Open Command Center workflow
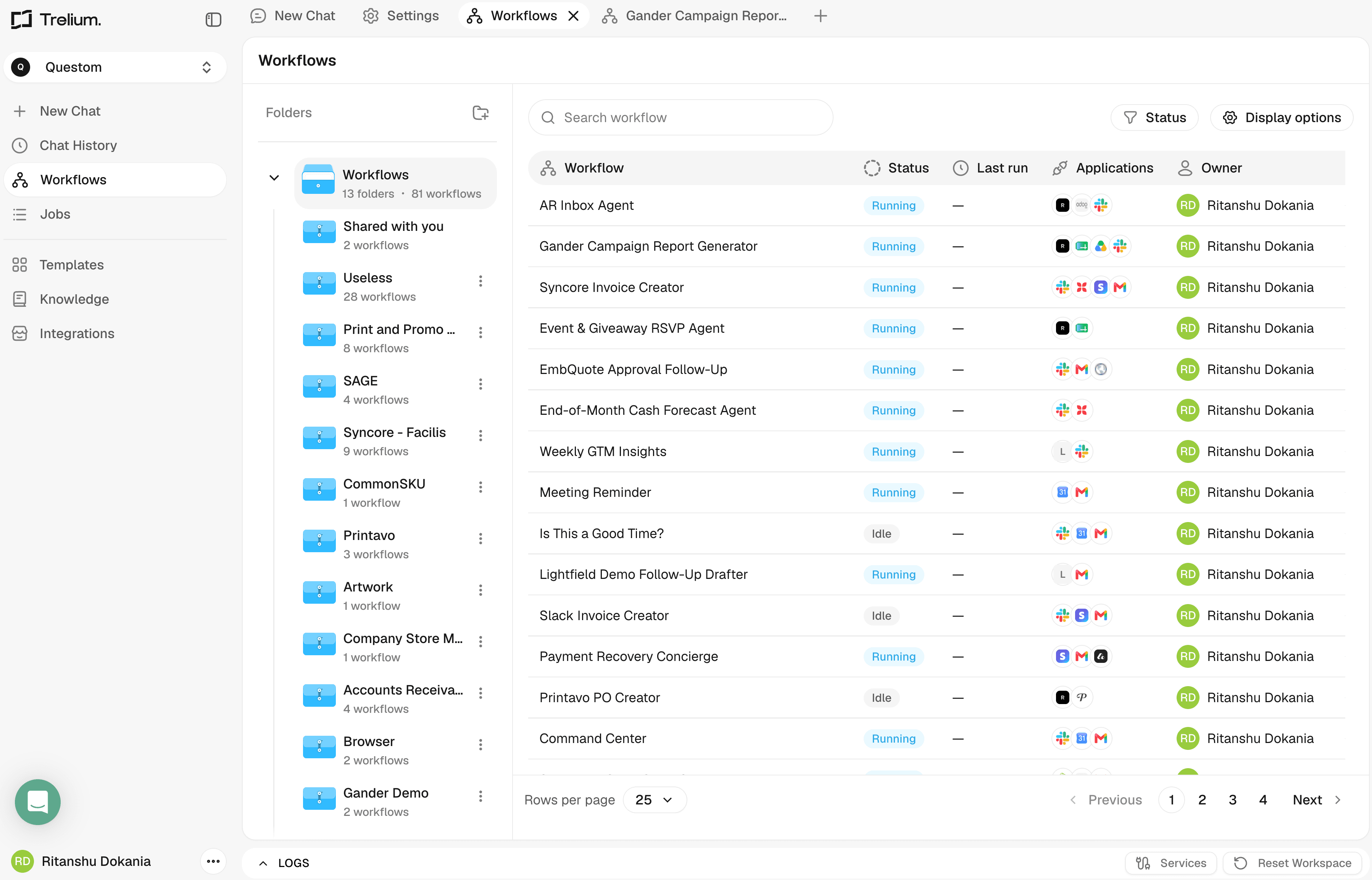Screen dimensions: 1372x880 coord(593,738)
